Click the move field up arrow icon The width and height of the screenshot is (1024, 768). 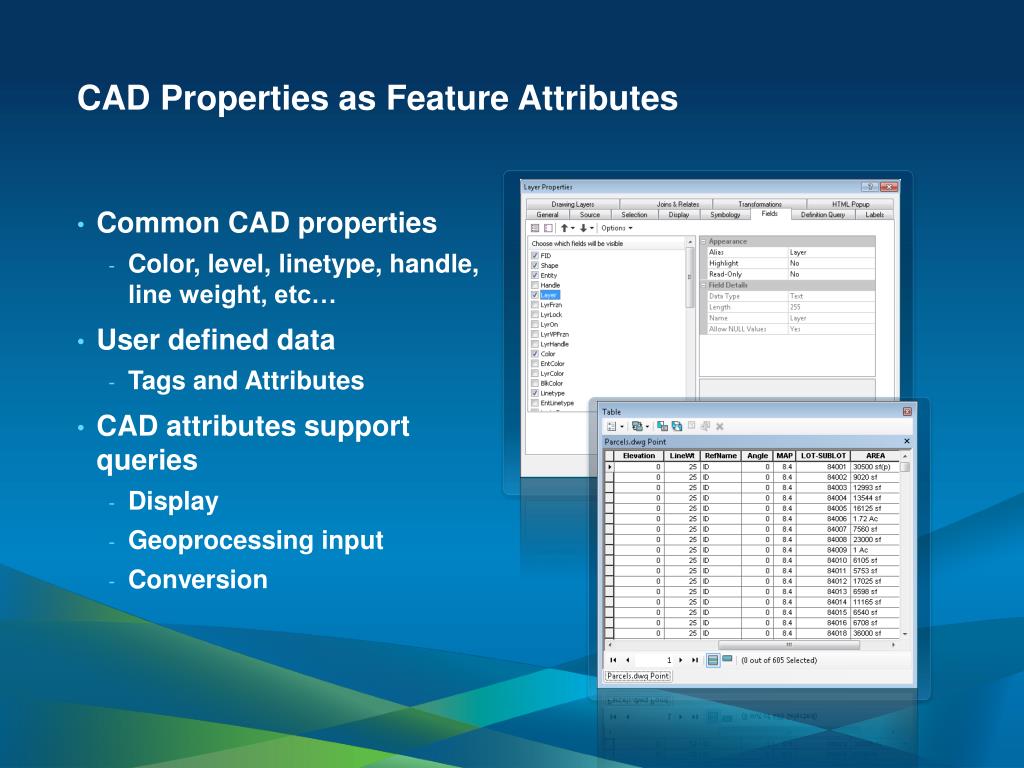tap(564, 228)
